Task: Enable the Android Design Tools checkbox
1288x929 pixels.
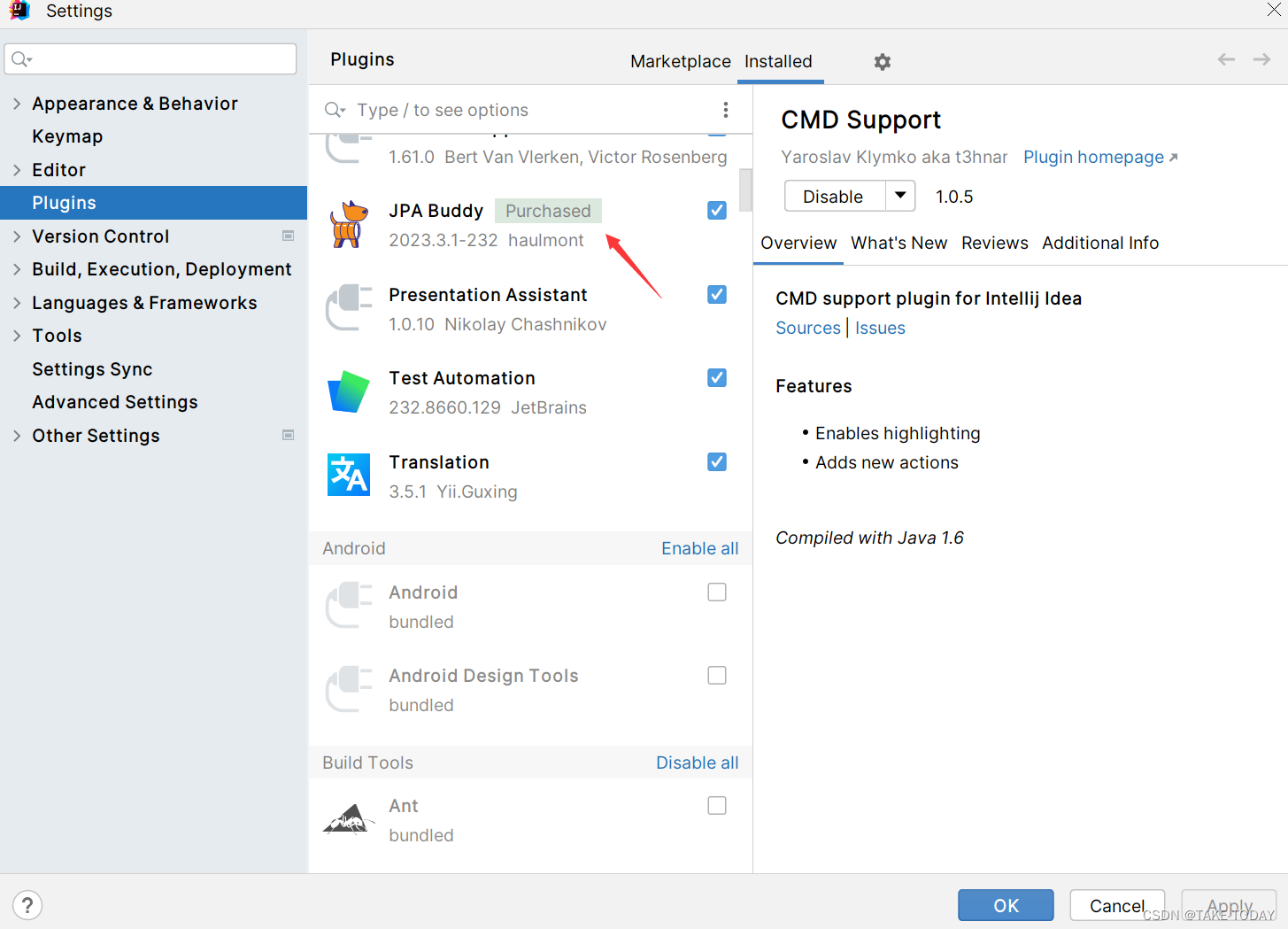Action: 717,675
